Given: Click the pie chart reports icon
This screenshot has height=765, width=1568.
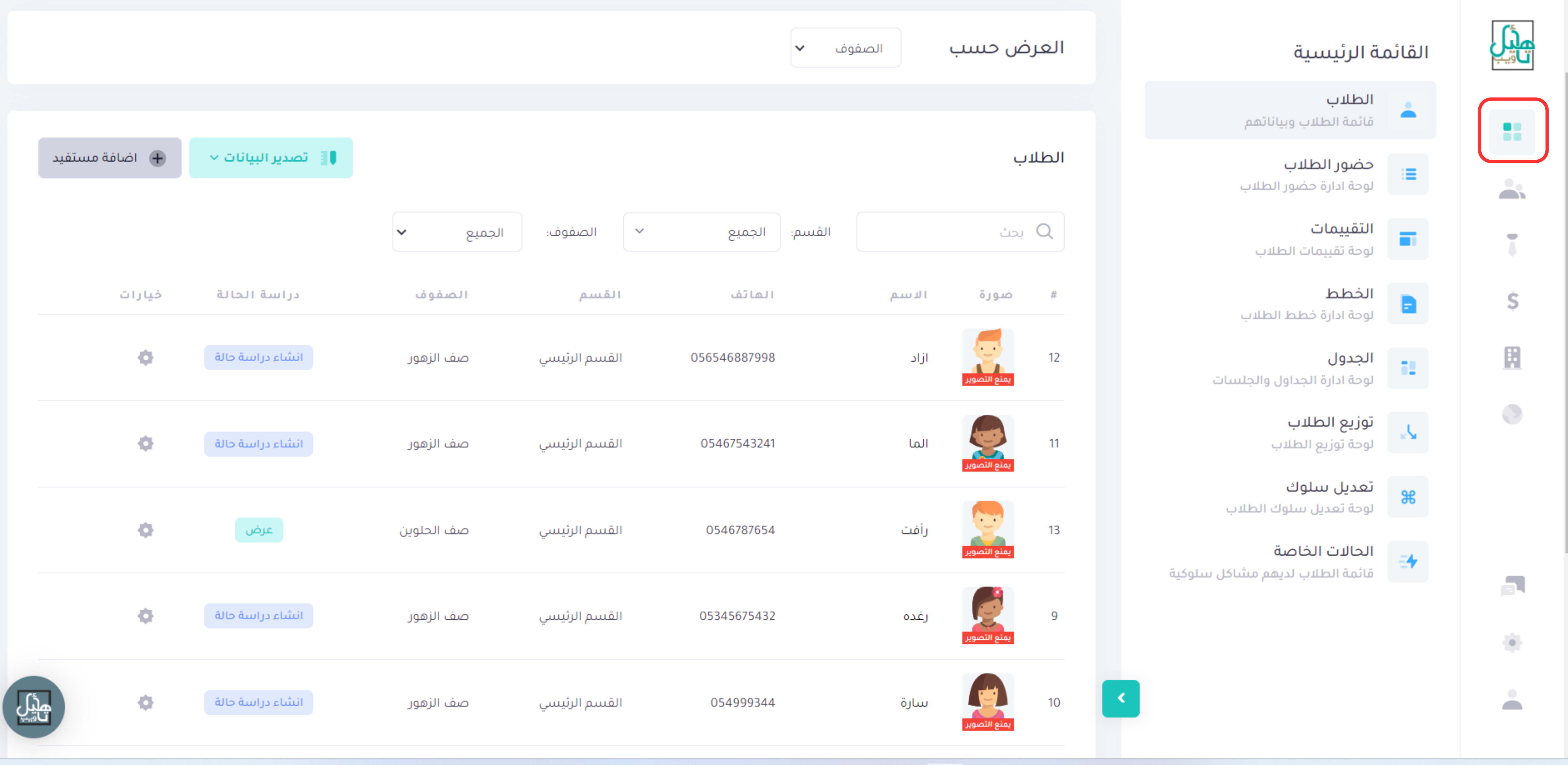Looking at the screenshot, I should (1512, 414).
